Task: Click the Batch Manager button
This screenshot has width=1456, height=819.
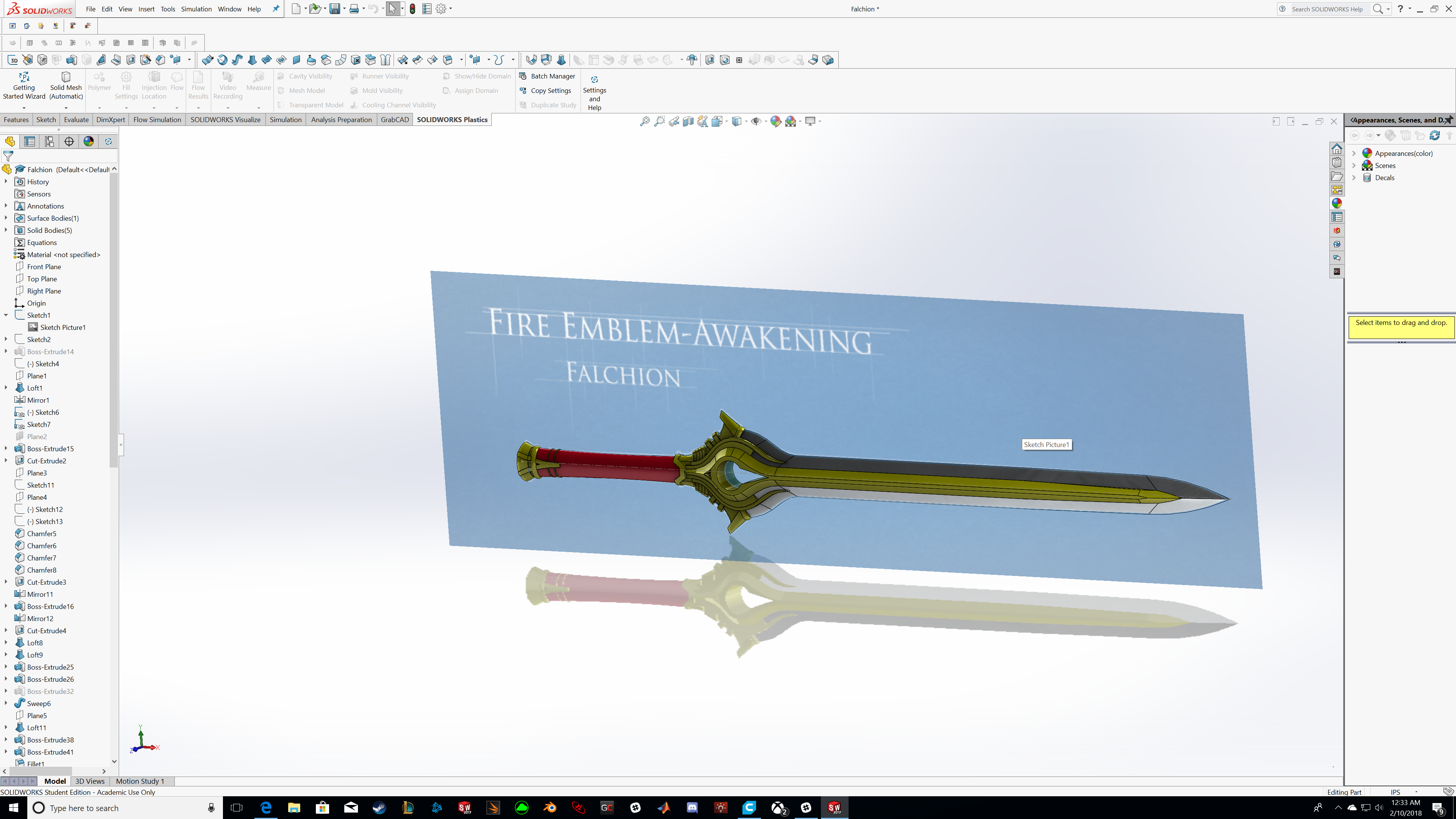Action: (x=547, y=76)
